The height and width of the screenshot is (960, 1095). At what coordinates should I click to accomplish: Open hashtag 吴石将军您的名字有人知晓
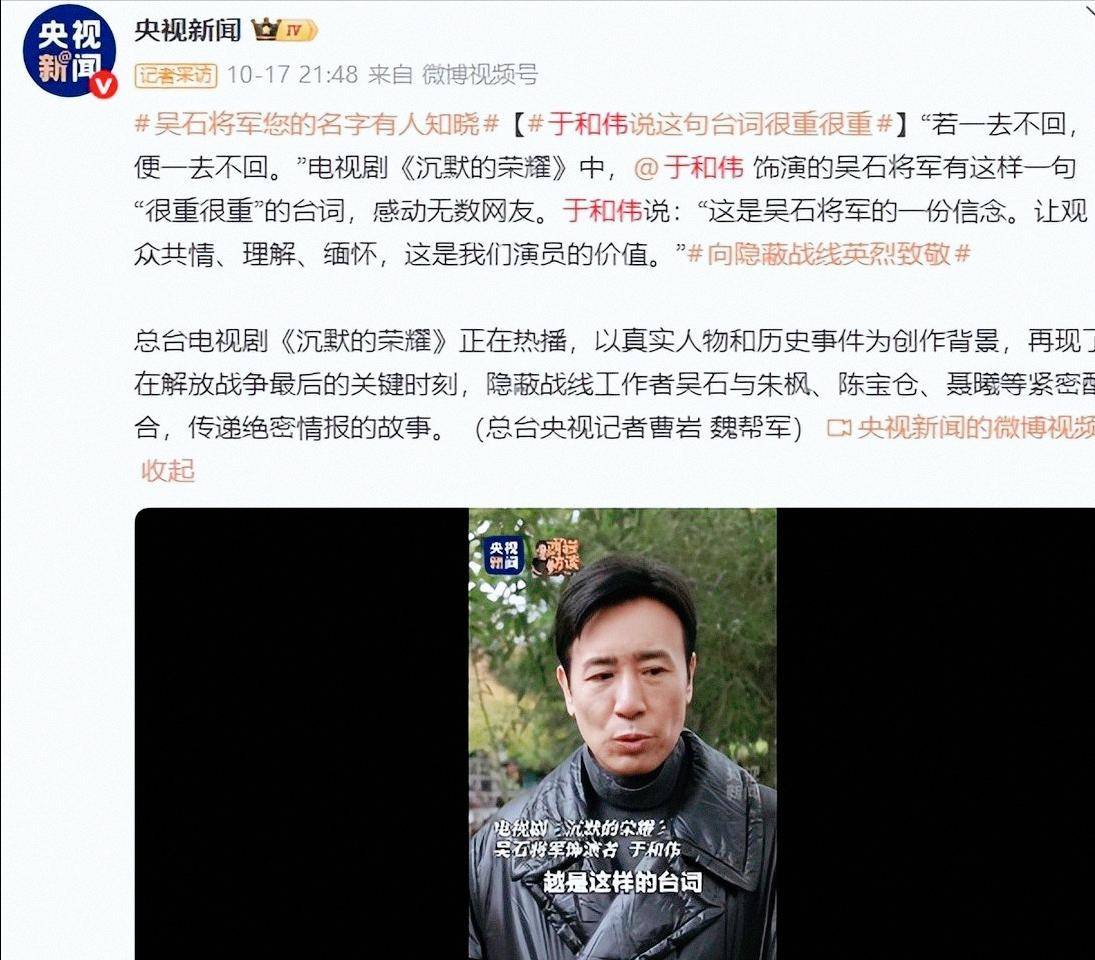(x=316, y=124)
